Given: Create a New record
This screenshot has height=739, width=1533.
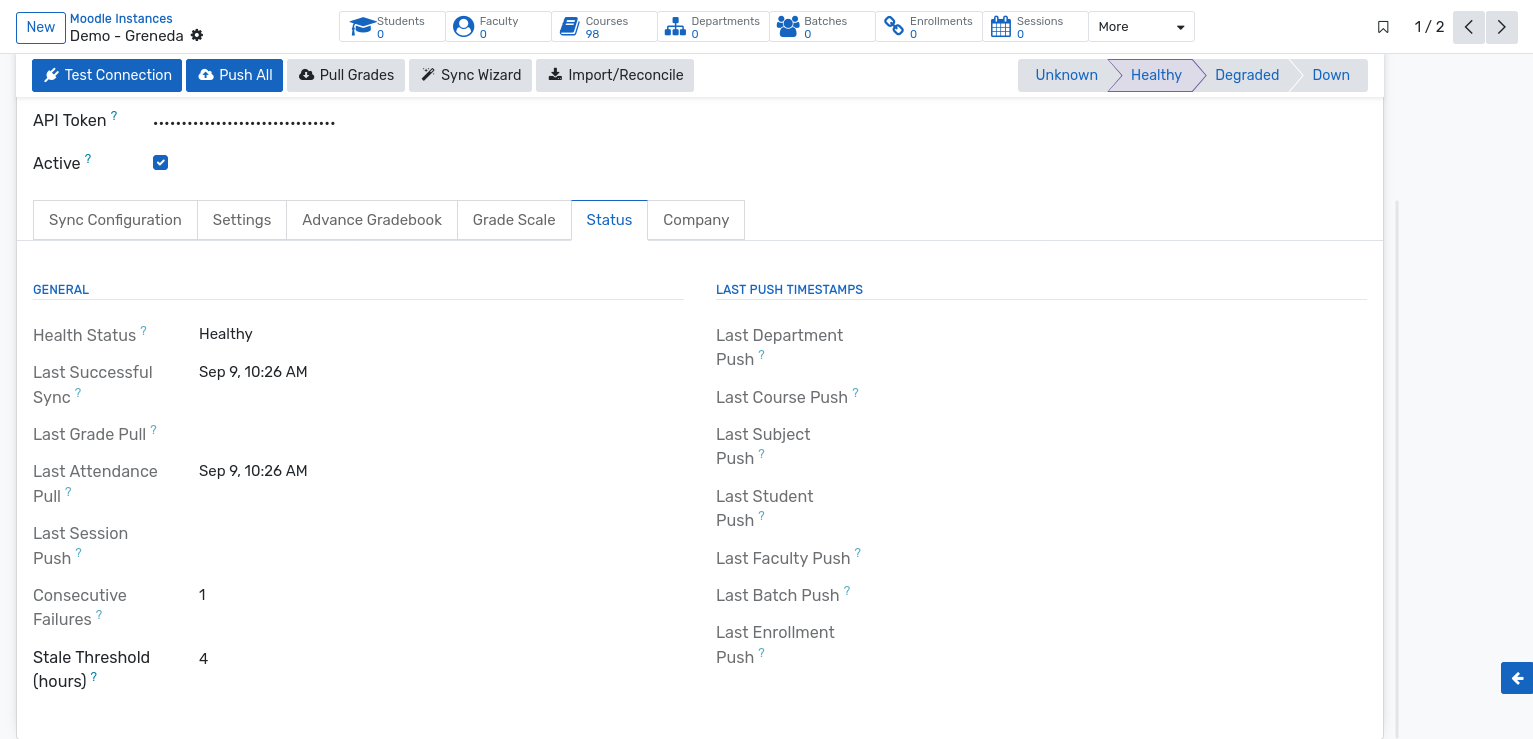Looking at the screenshot, I should pos(41,27).
